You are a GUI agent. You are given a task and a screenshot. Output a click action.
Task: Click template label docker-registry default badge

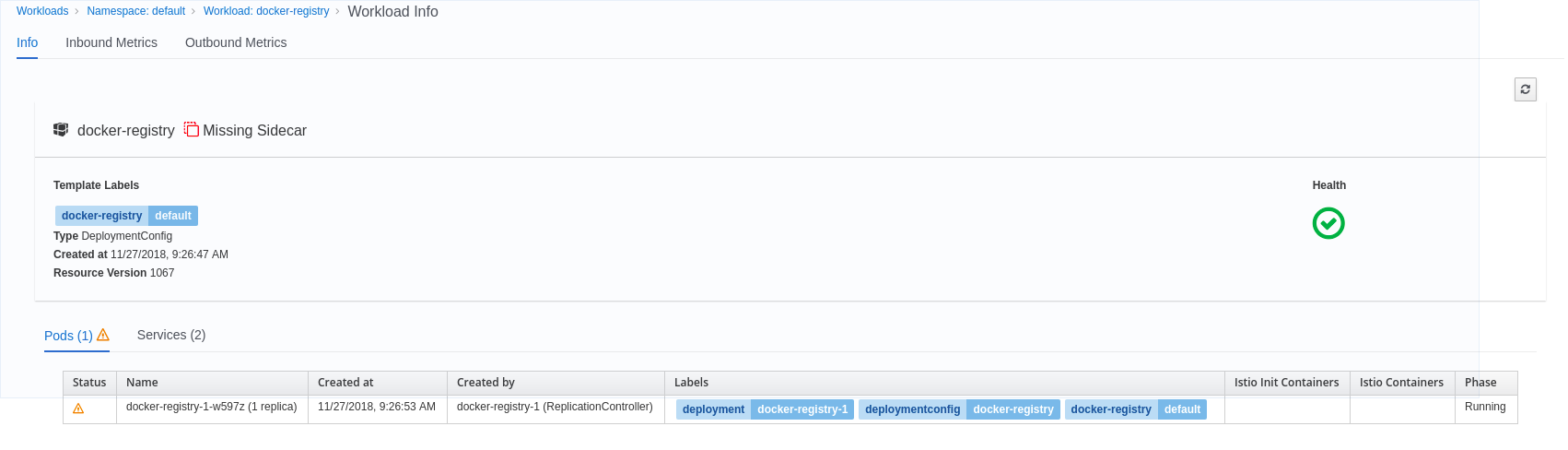(x=126, y=216)
